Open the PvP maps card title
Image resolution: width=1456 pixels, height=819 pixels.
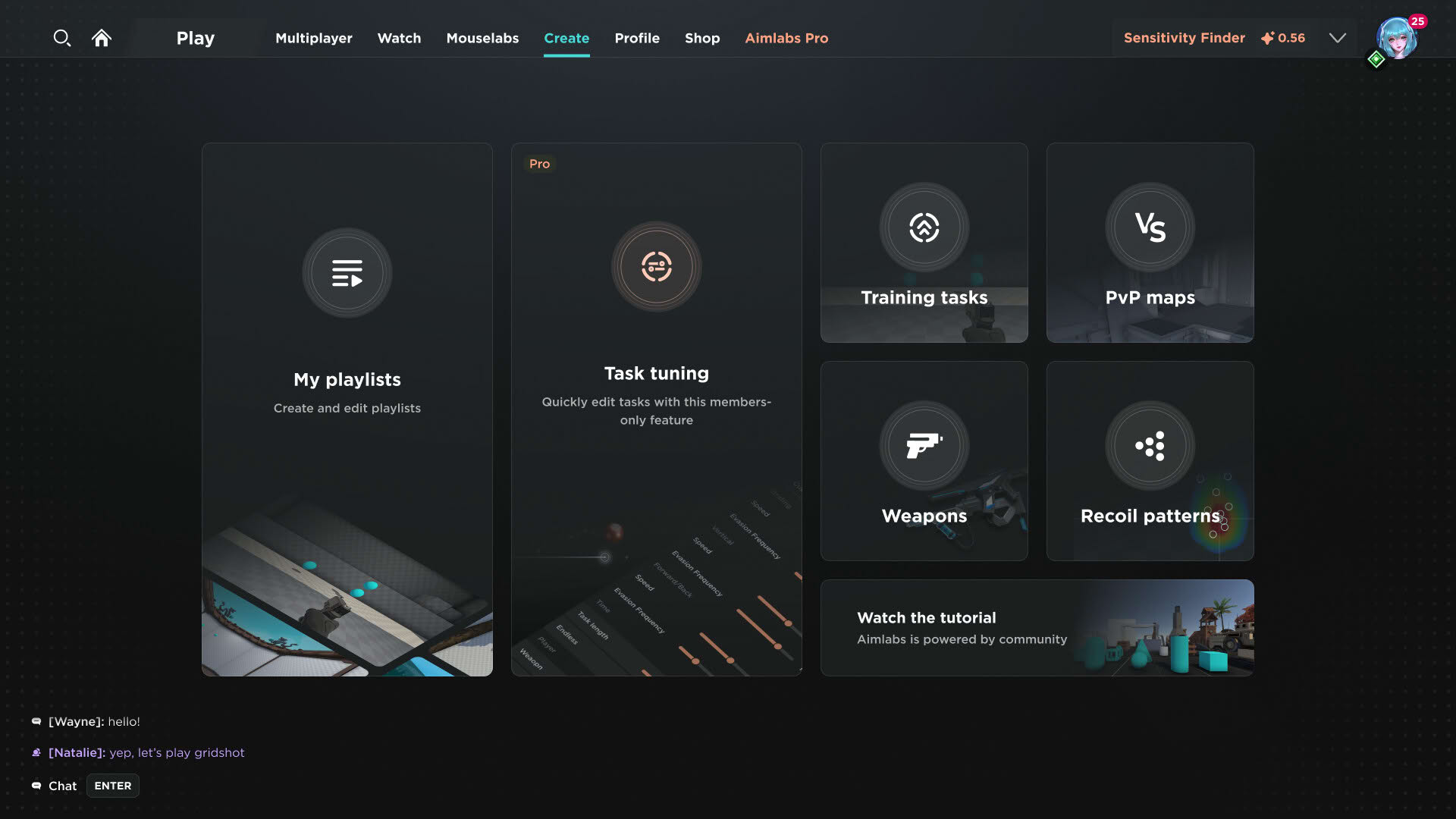click(1150, 297)
